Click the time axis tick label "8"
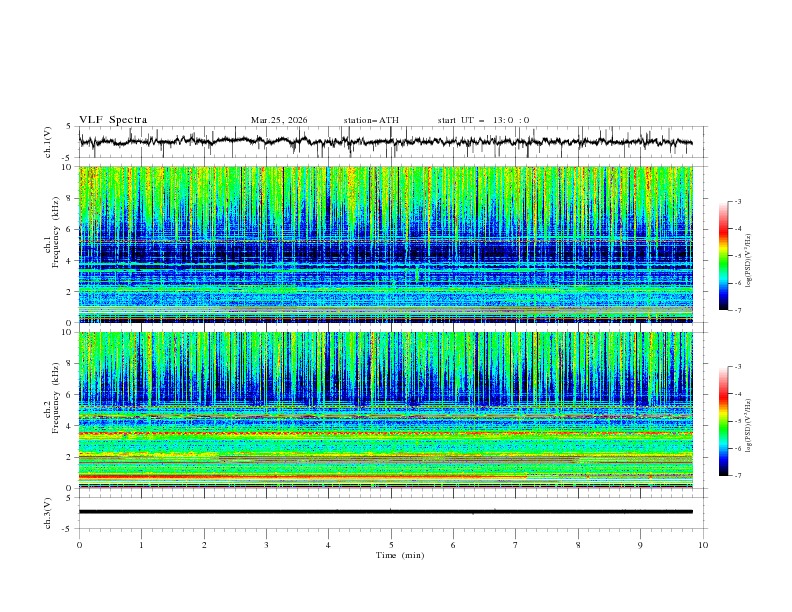 coord(578,545)
